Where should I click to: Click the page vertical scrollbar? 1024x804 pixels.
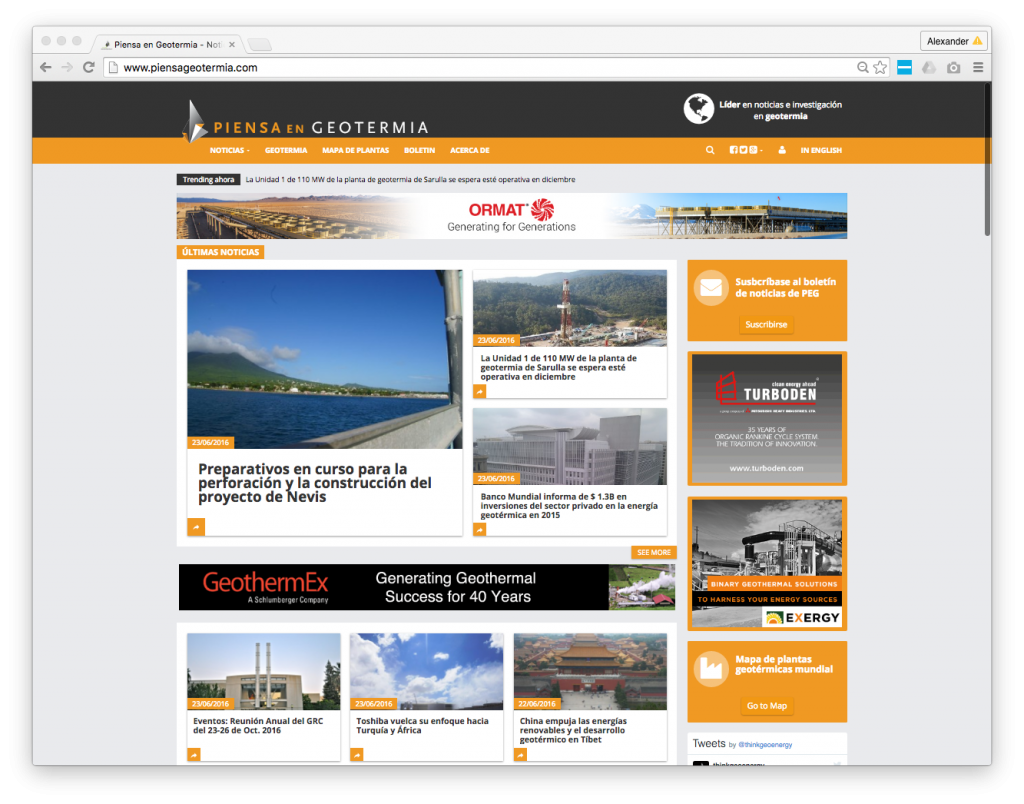987,159
